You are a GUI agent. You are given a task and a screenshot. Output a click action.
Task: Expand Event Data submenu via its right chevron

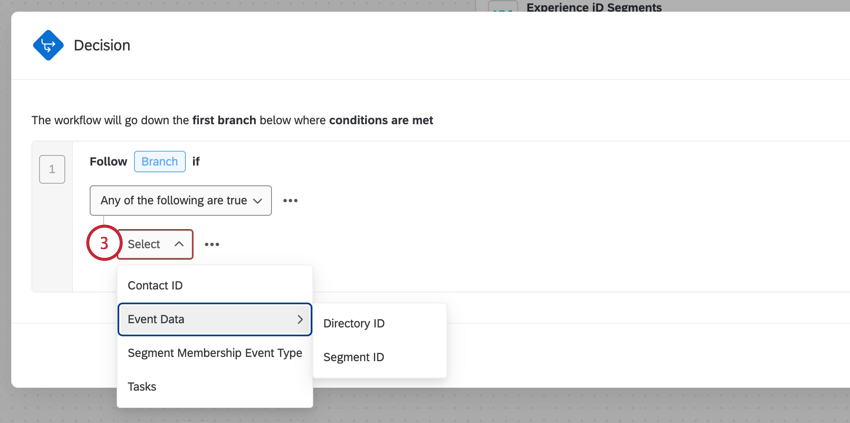coord(300,319)
